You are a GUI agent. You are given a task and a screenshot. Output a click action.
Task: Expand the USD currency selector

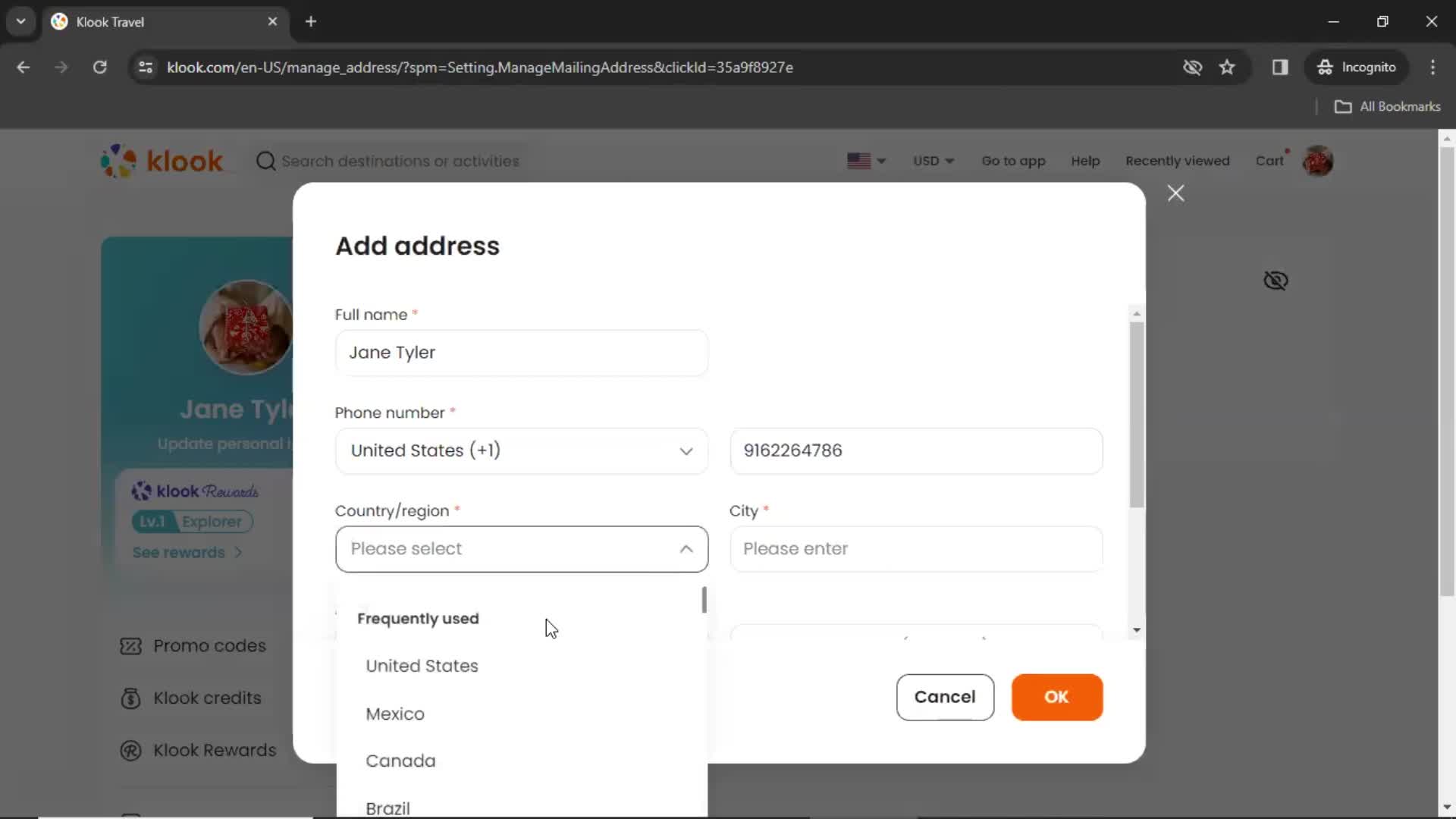(x=931, y=161)
